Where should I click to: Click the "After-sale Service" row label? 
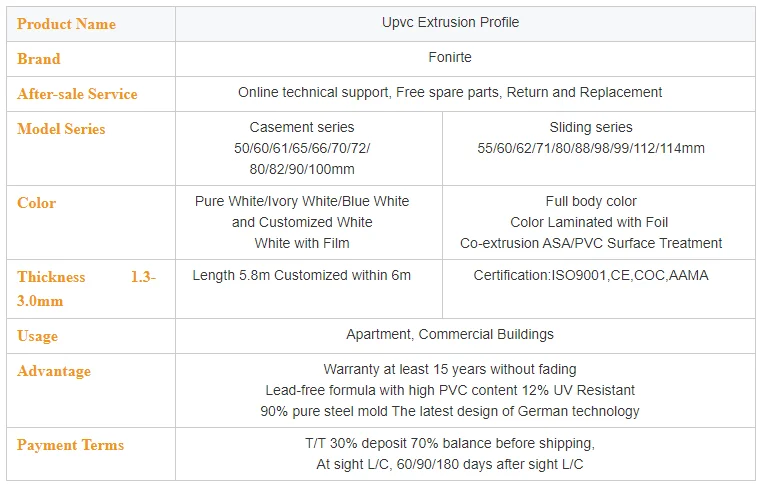click(x=77, y=94)
